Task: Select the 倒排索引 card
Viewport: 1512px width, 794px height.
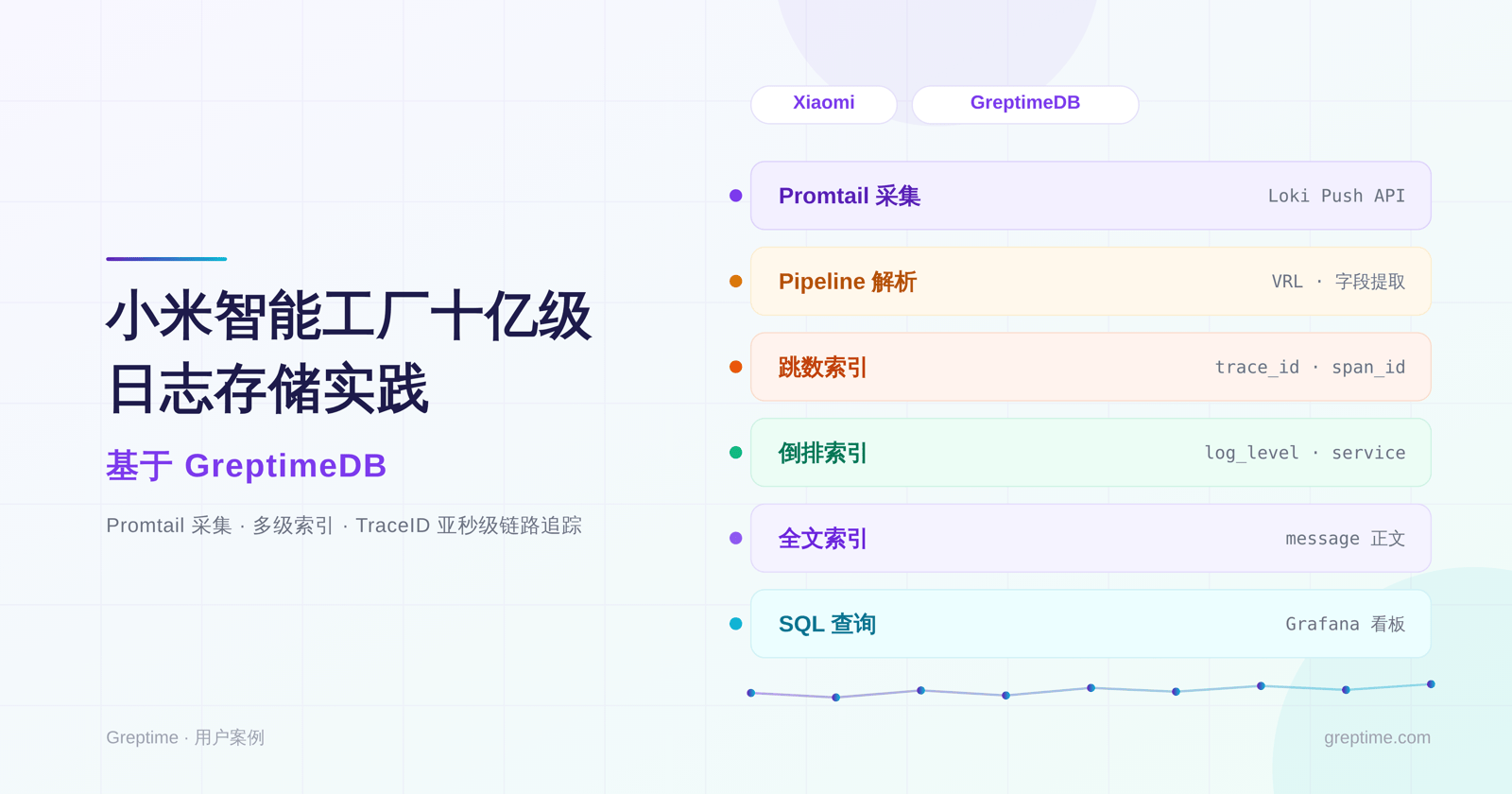Action: pos(1091,453)
